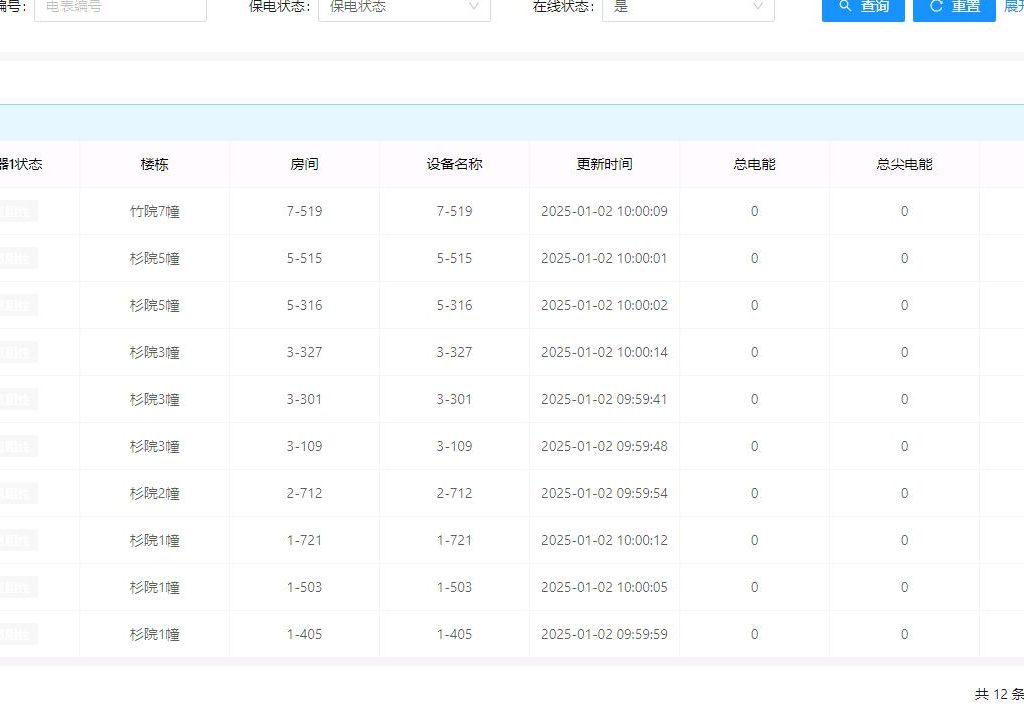Open the 保电状态 dropdown
Image resolution: width=1024 pixels, height=723 pixels.
point(404,8)
